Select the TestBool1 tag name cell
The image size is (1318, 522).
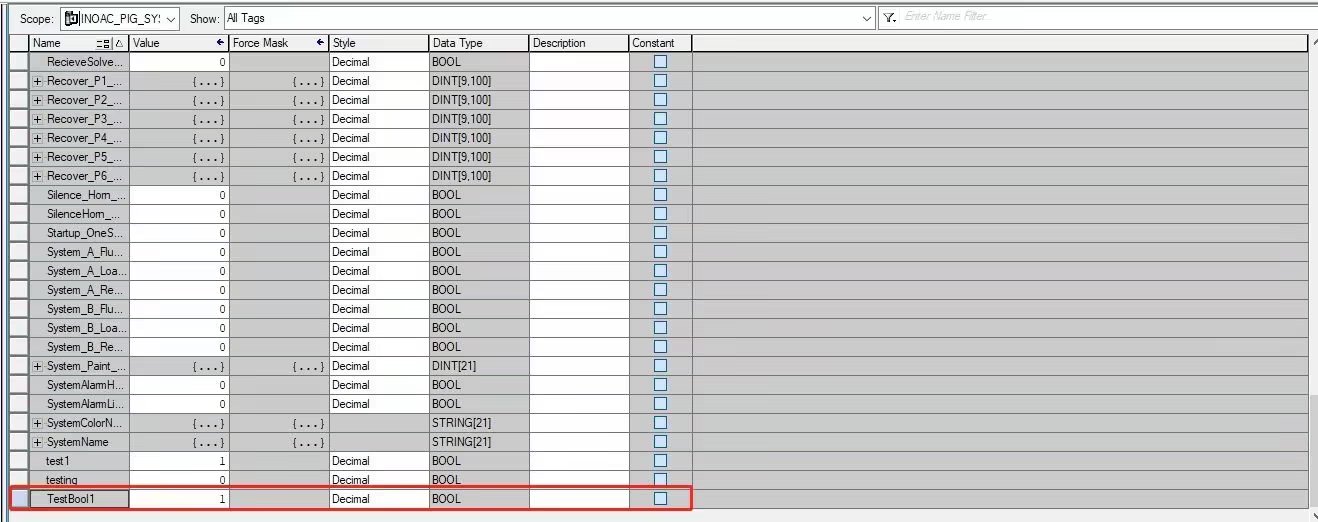[79, 499]
